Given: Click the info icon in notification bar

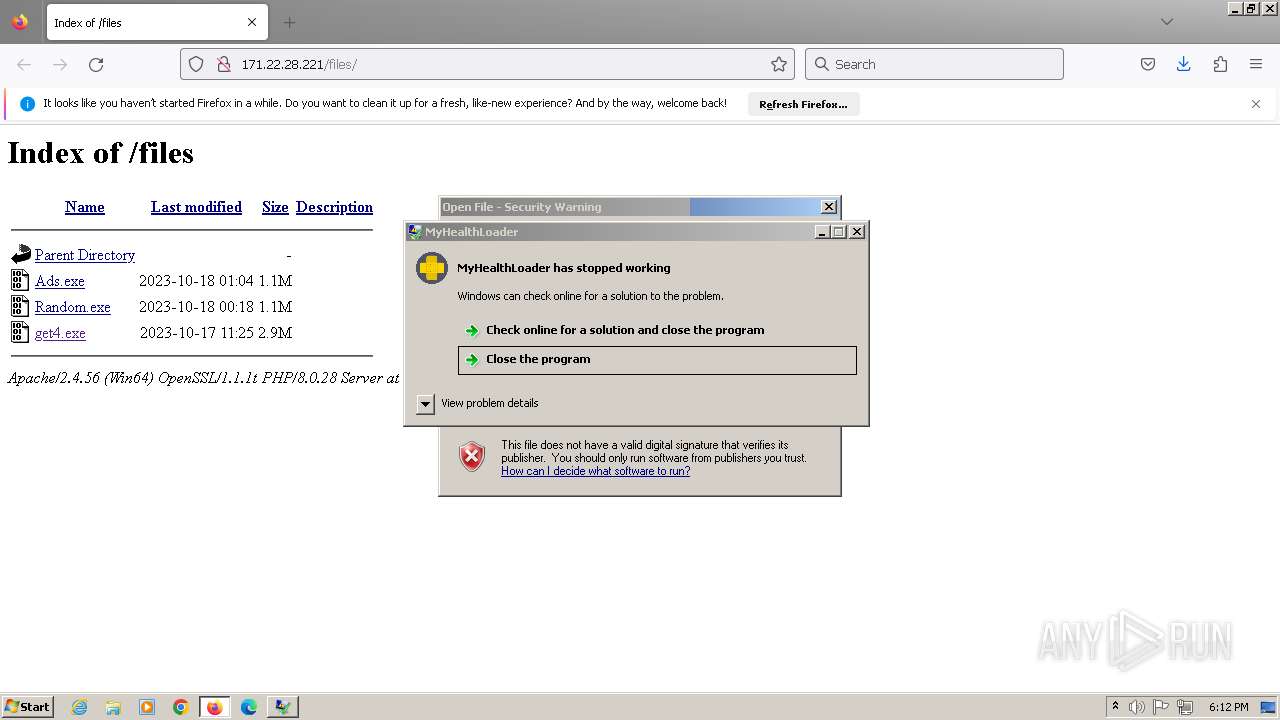Looking at the screenshot, I should point(27,103).
